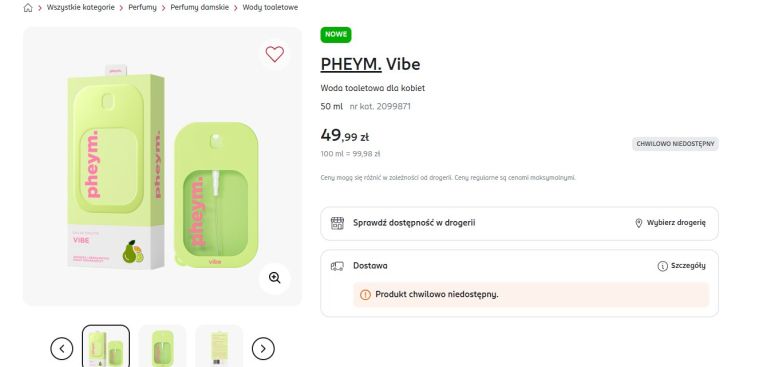
Task: Open delivery Szczegóły details
Action: coord(682,266)
